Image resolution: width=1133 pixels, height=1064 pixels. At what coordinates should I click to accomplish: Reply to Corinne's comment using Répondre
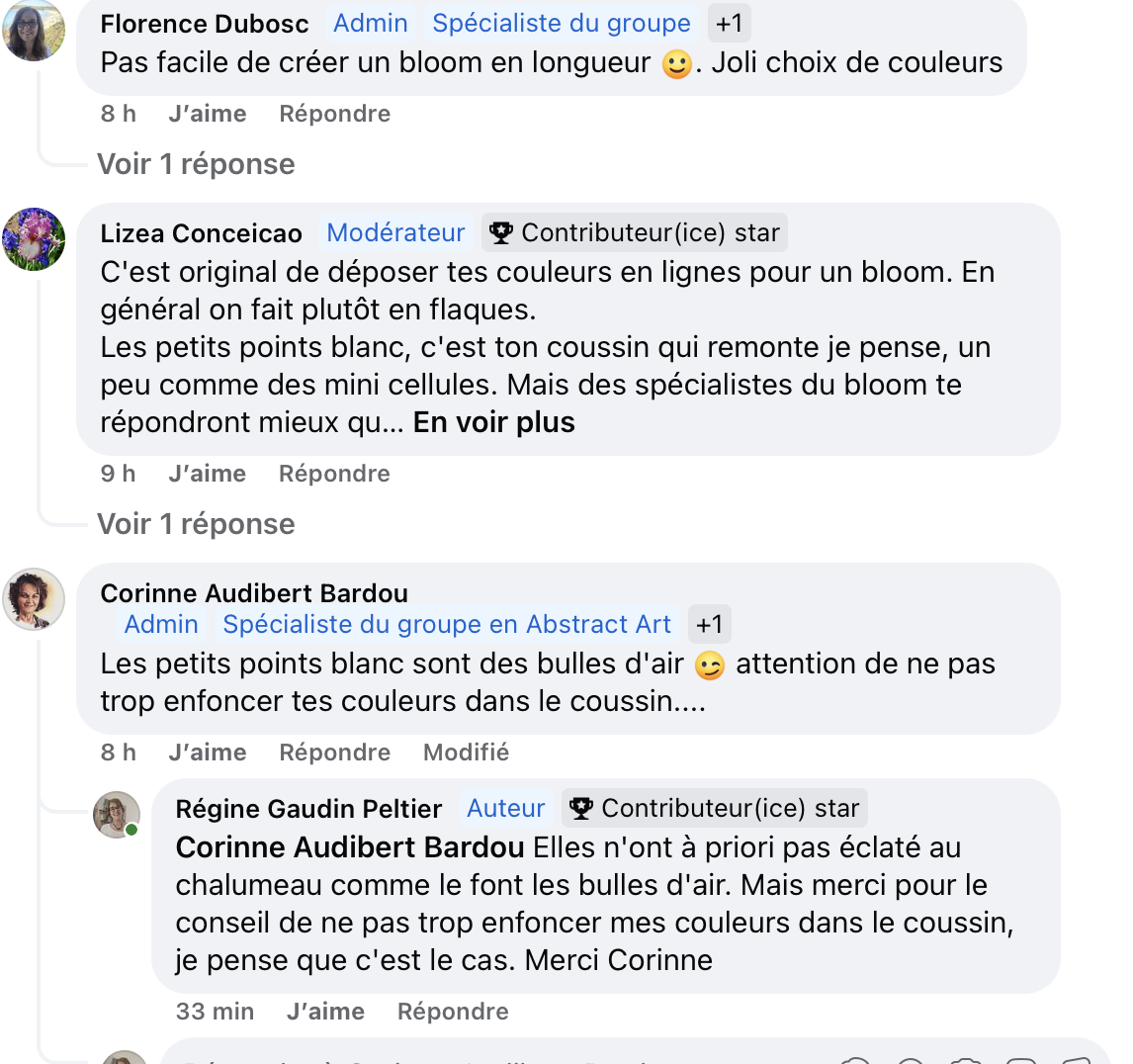click(x=334, y=754)
